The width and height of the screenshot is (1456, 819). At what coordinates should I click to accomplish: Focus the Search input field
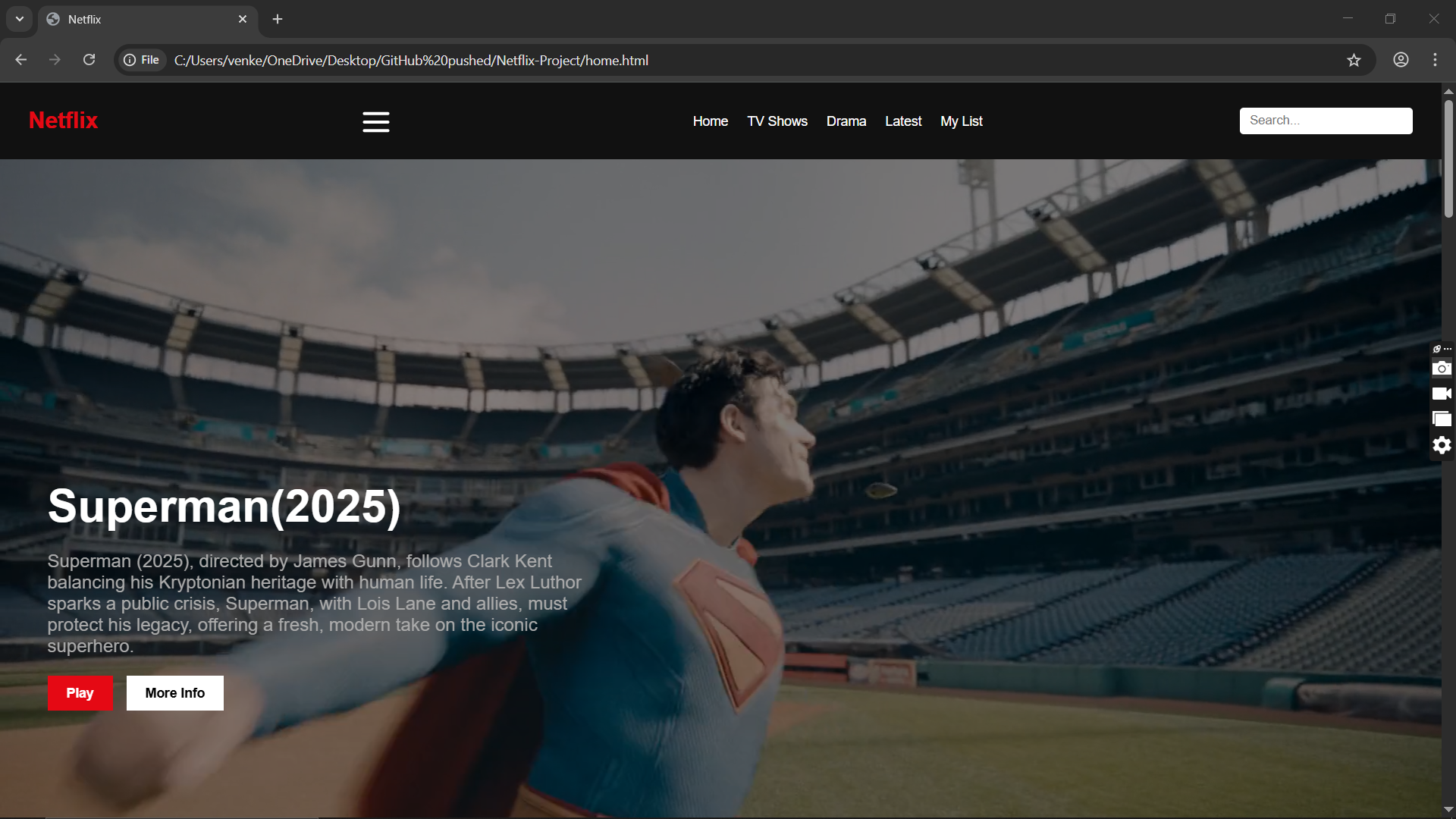(1325, 121)
